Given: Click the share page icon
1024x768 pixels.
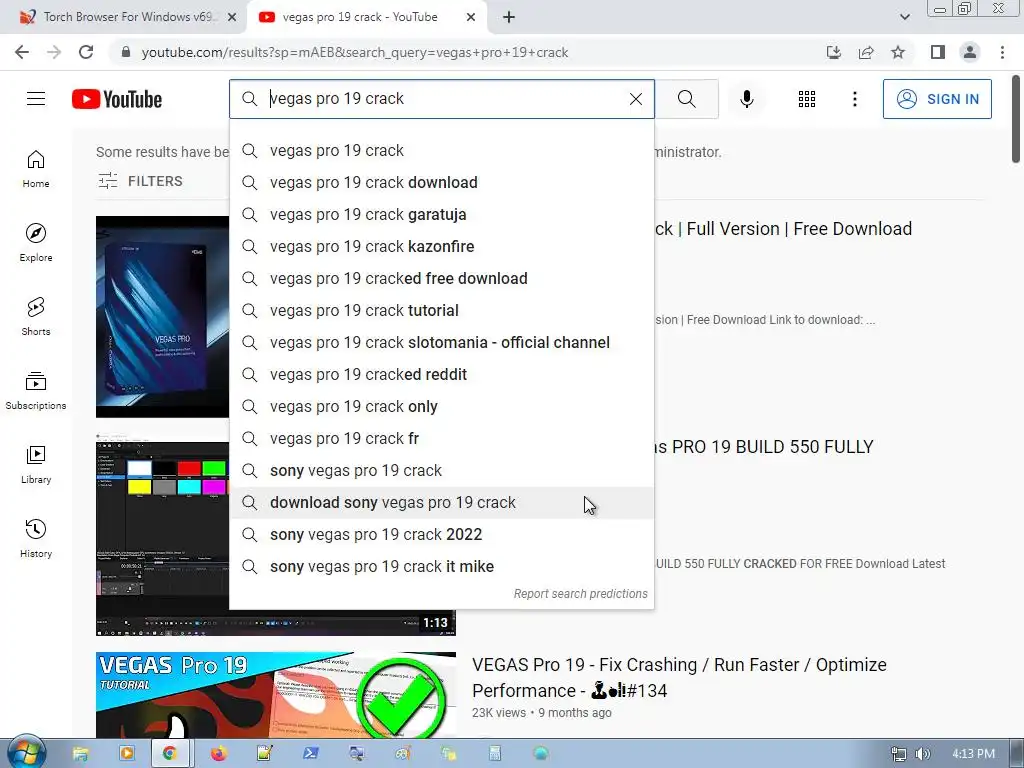Looking at the screenshot, I should tap(866, 52).
